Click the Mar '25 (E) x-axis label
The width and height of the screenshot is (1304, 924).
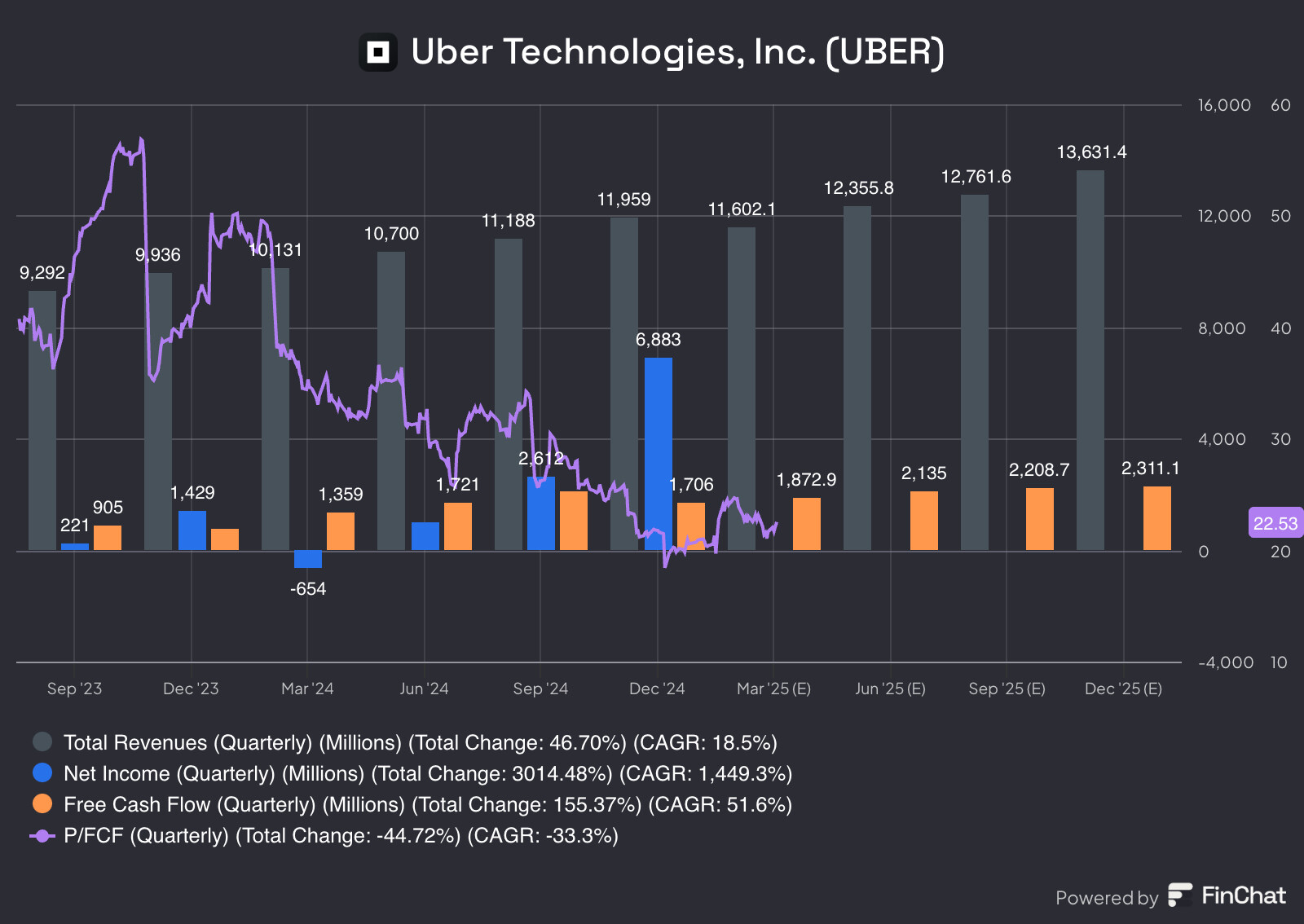(773, 689)
